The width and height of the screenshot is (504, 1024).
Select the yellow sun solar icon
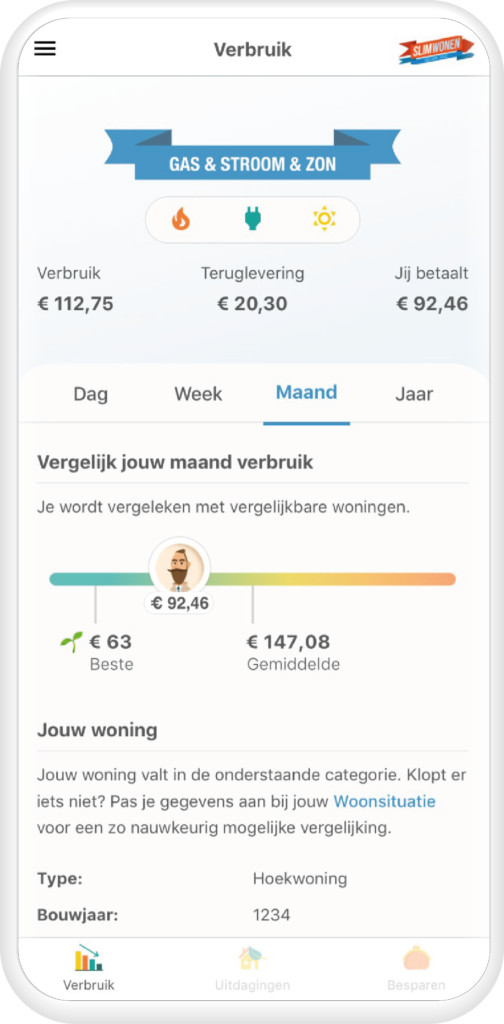point(324,219)
